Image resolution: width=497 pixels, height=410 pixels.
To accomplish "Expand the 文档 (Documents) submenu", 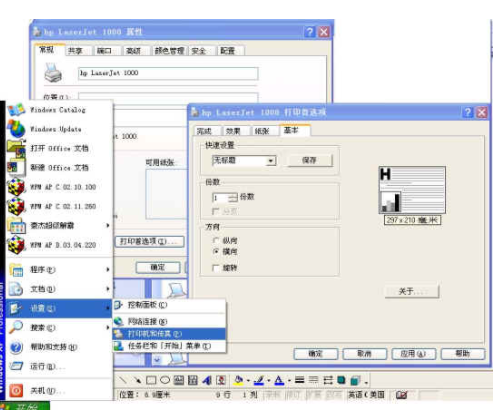I will [x=59, y=289].
